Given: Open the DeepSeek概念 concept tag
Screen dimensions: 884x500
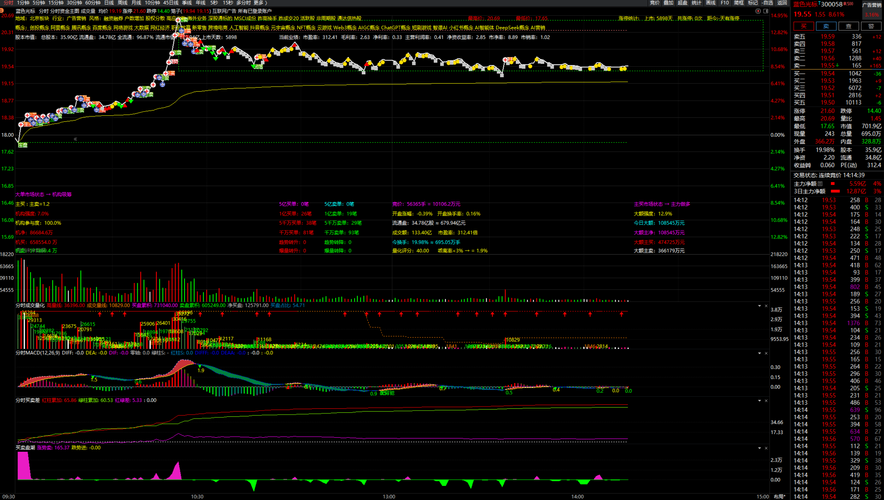Looking at the screenshot, I should coord(512,27).
